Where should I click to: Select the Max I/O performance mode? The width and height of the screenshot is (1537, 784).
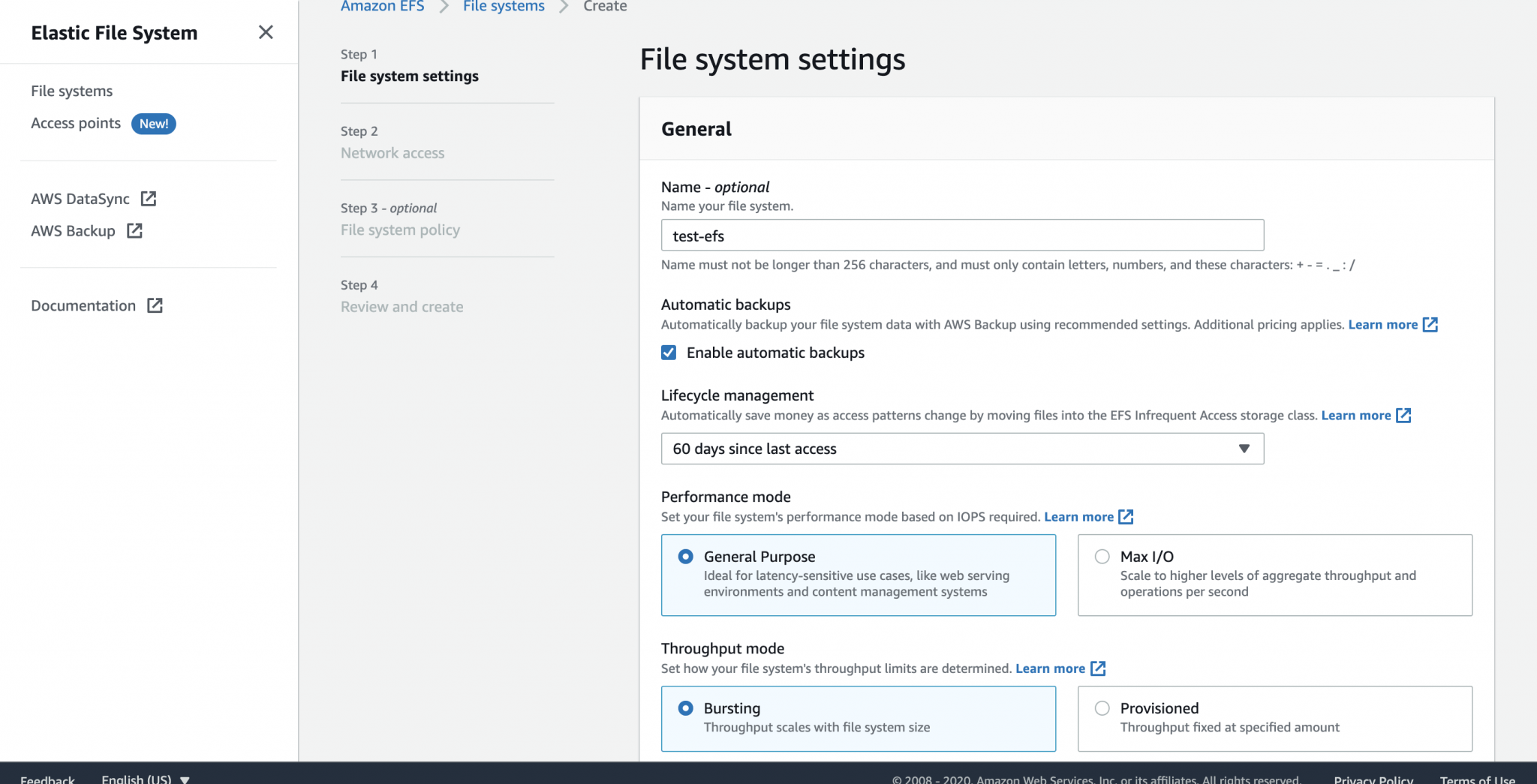pos(1101,556)
